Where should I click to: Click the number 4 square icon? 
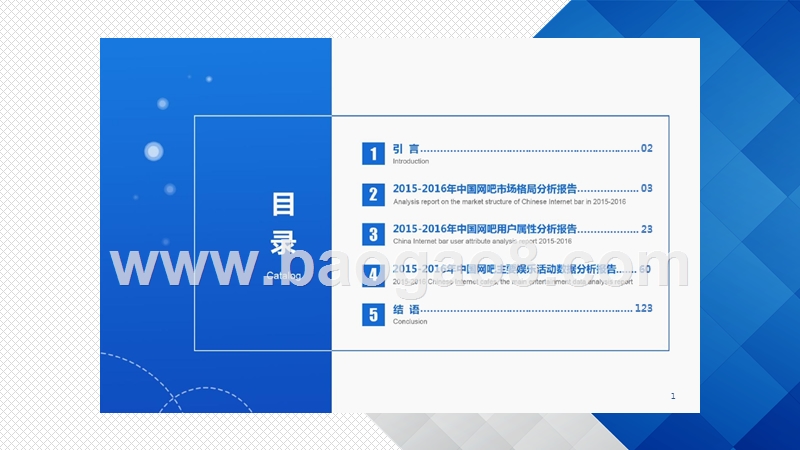pos(373,274)
